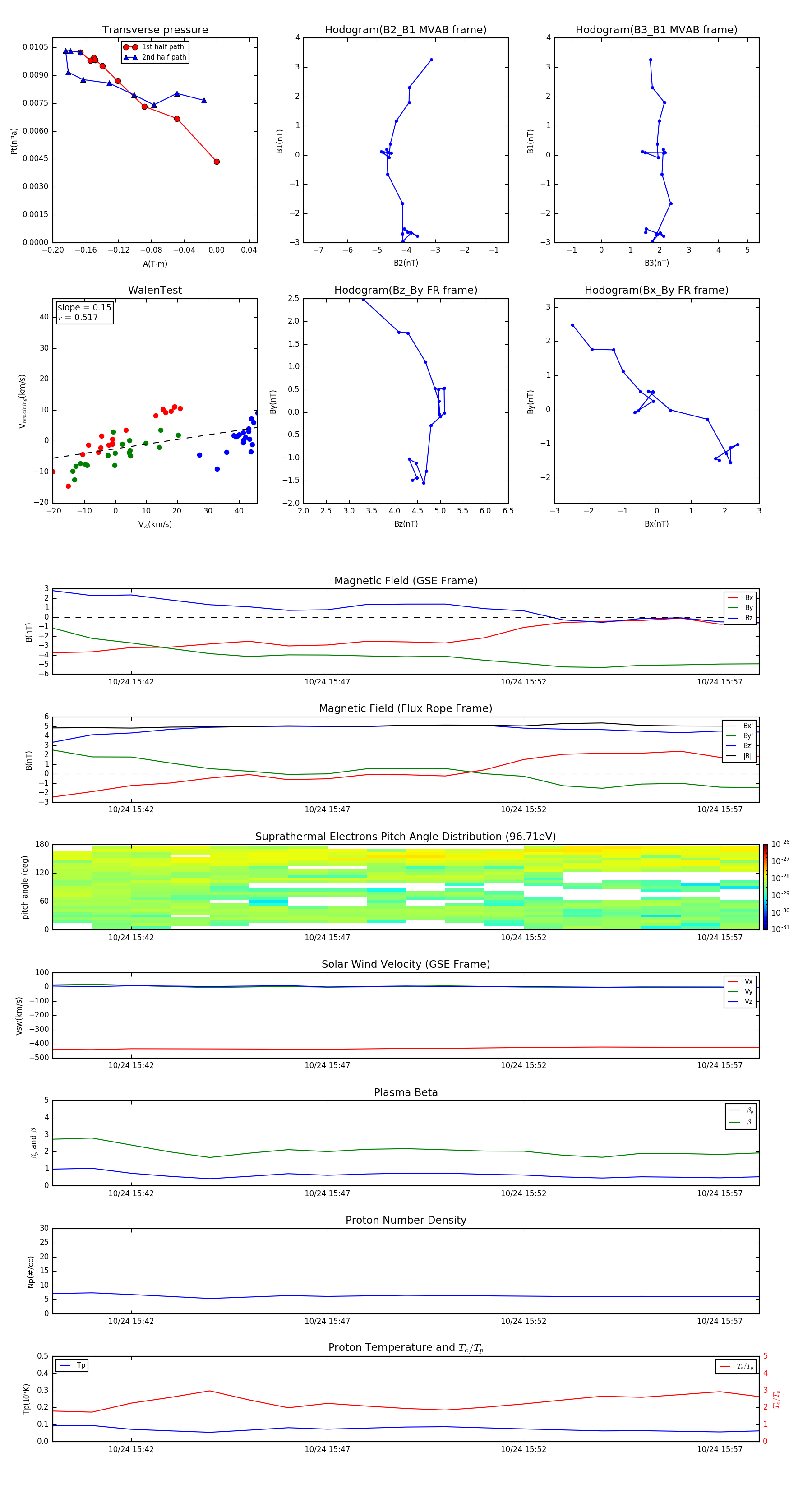
Task: Click the 'Magnetic Field (Flux Rope Frame)' title
Action: [x=406, y=709]
